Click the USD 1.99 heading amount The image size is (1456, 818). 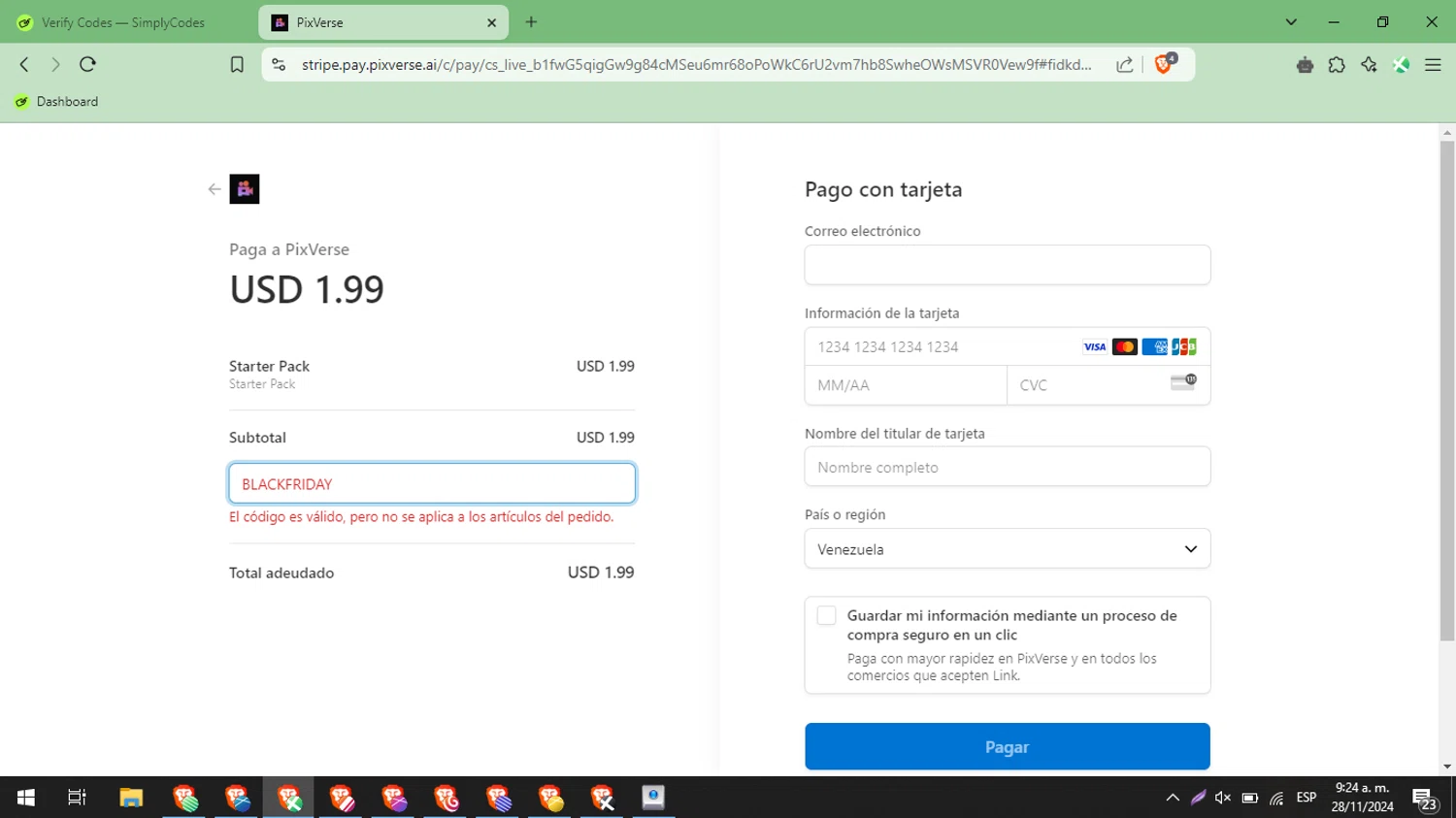tap(307, 289)
